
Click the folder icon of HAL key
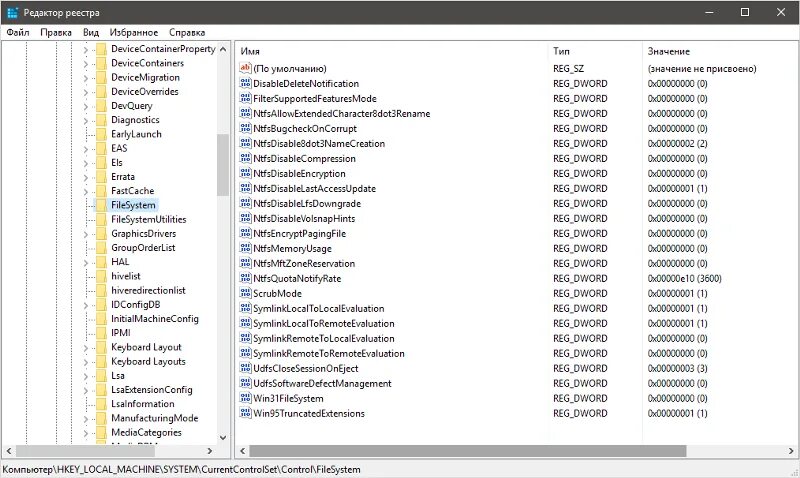[102, 262]
